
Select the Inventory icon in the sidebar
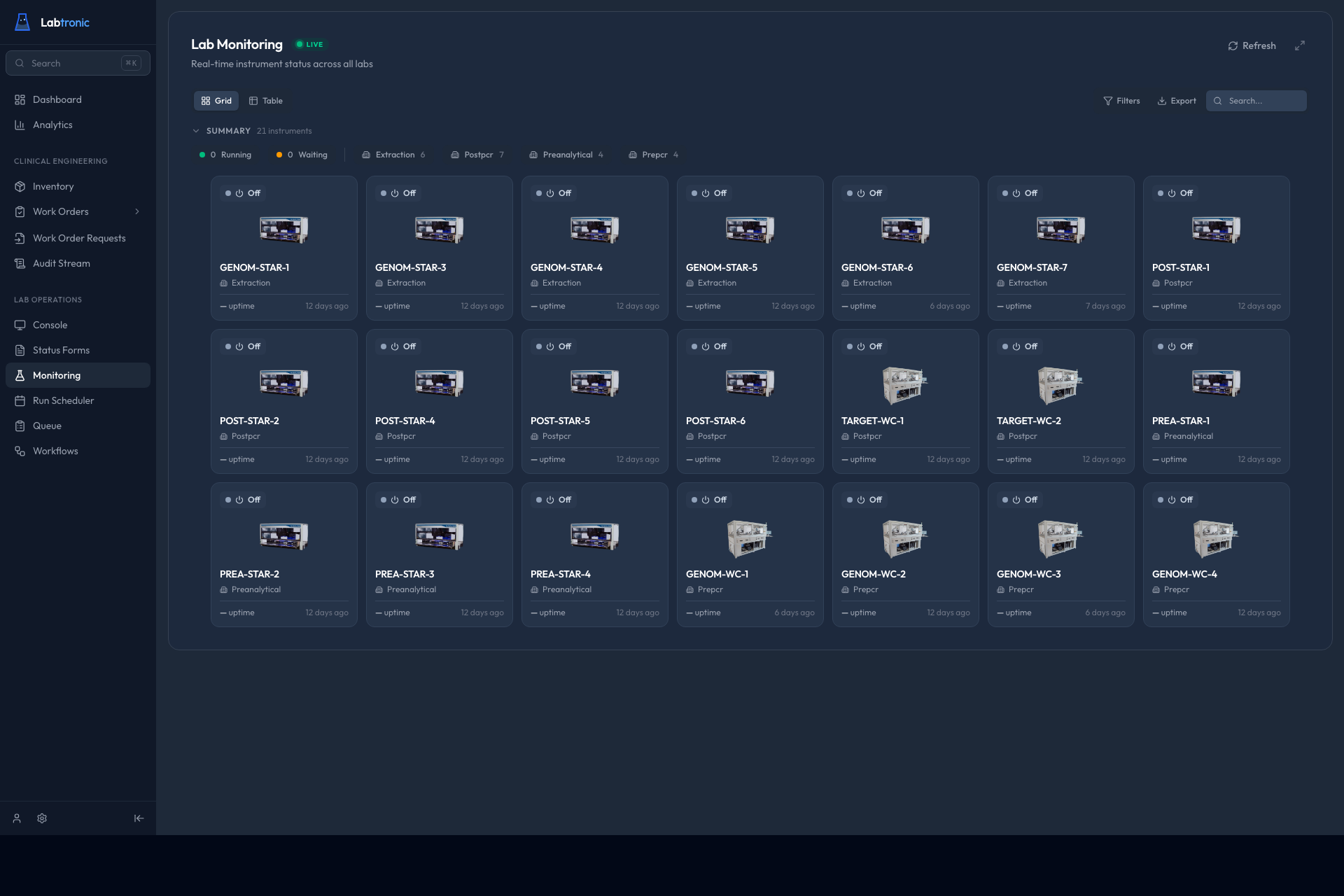20,186
